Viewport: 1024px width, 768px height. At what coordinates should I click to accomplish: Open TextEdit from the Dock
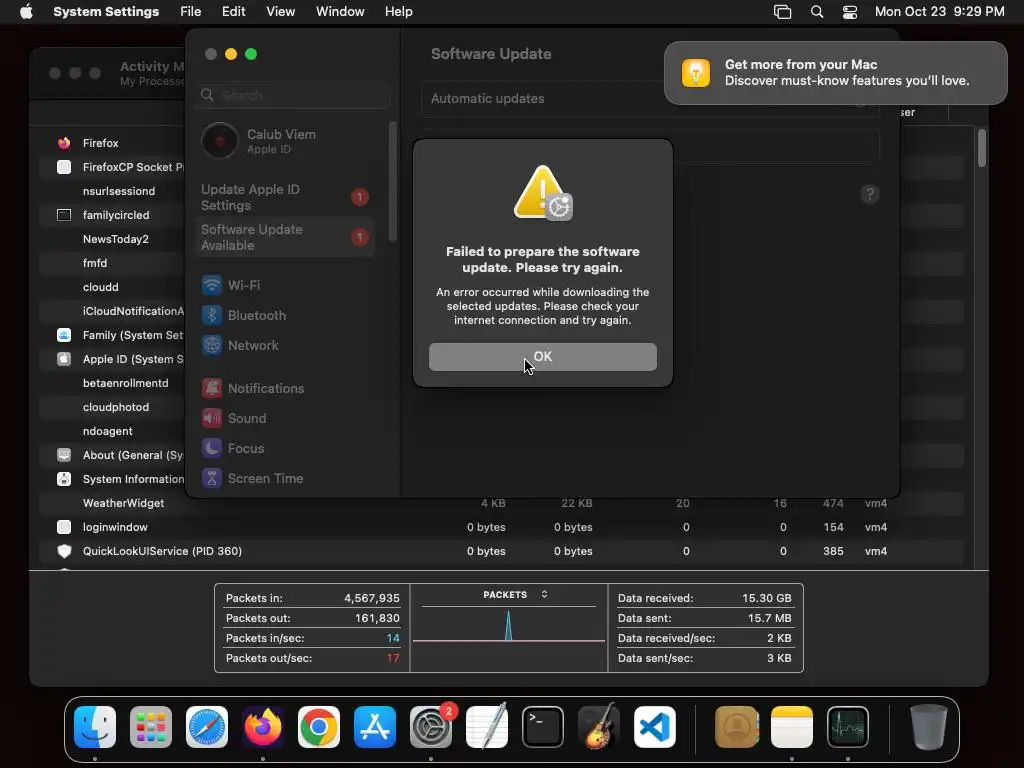click(x=487, y=726)
